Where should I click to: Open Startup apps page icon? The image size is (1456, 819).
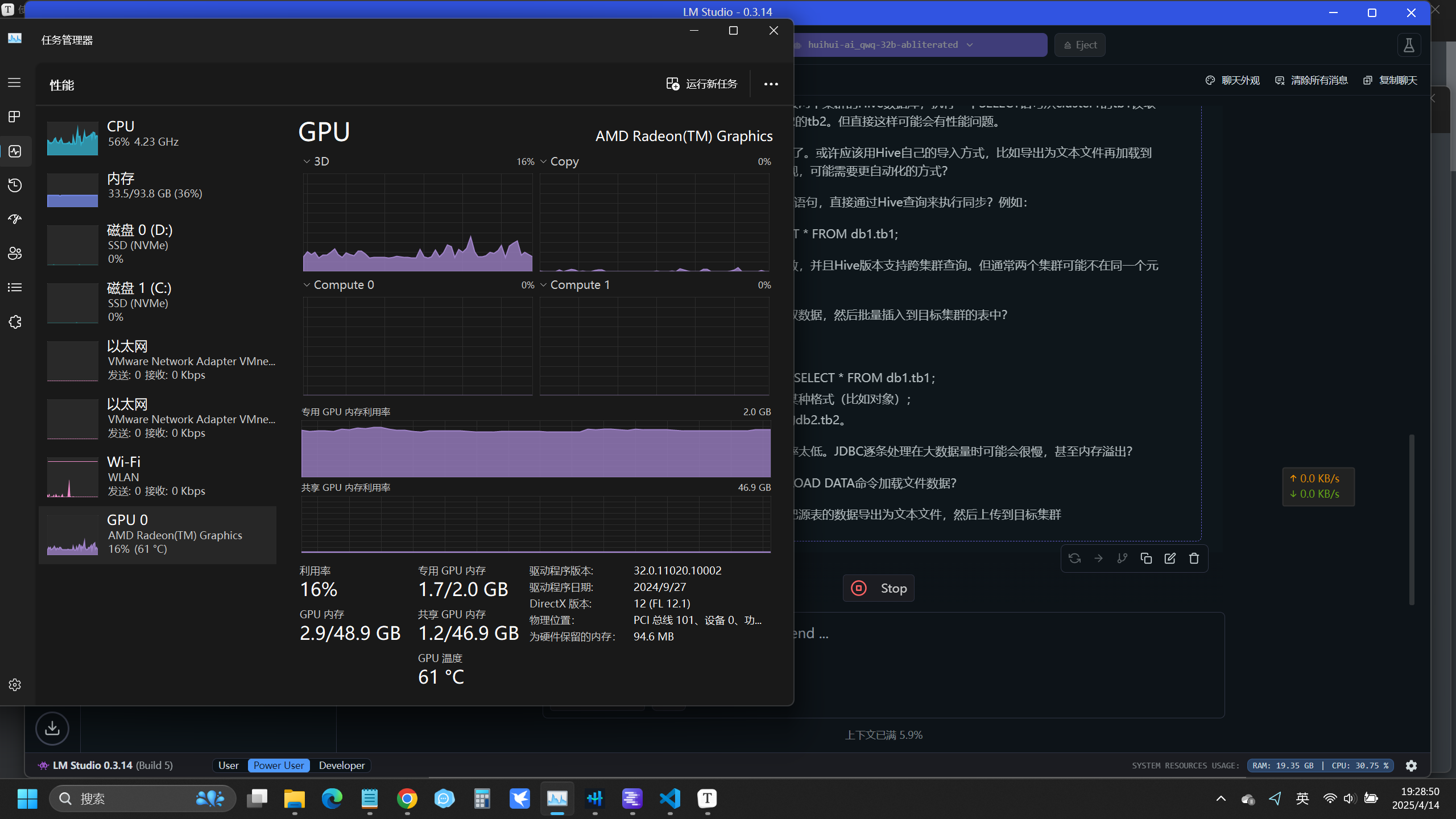coord(14,219)
